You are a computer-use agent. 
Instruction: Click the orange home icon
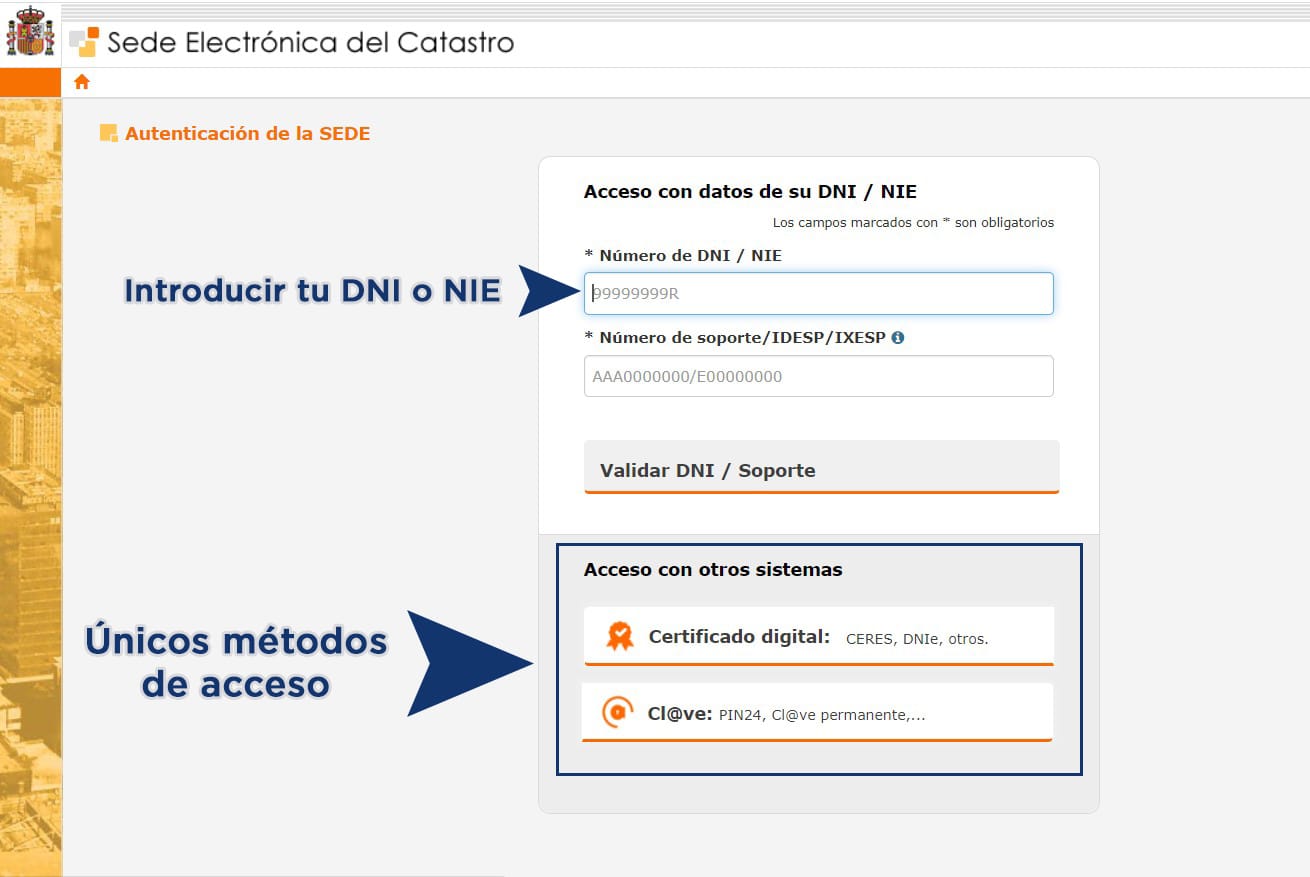point(82,82)
